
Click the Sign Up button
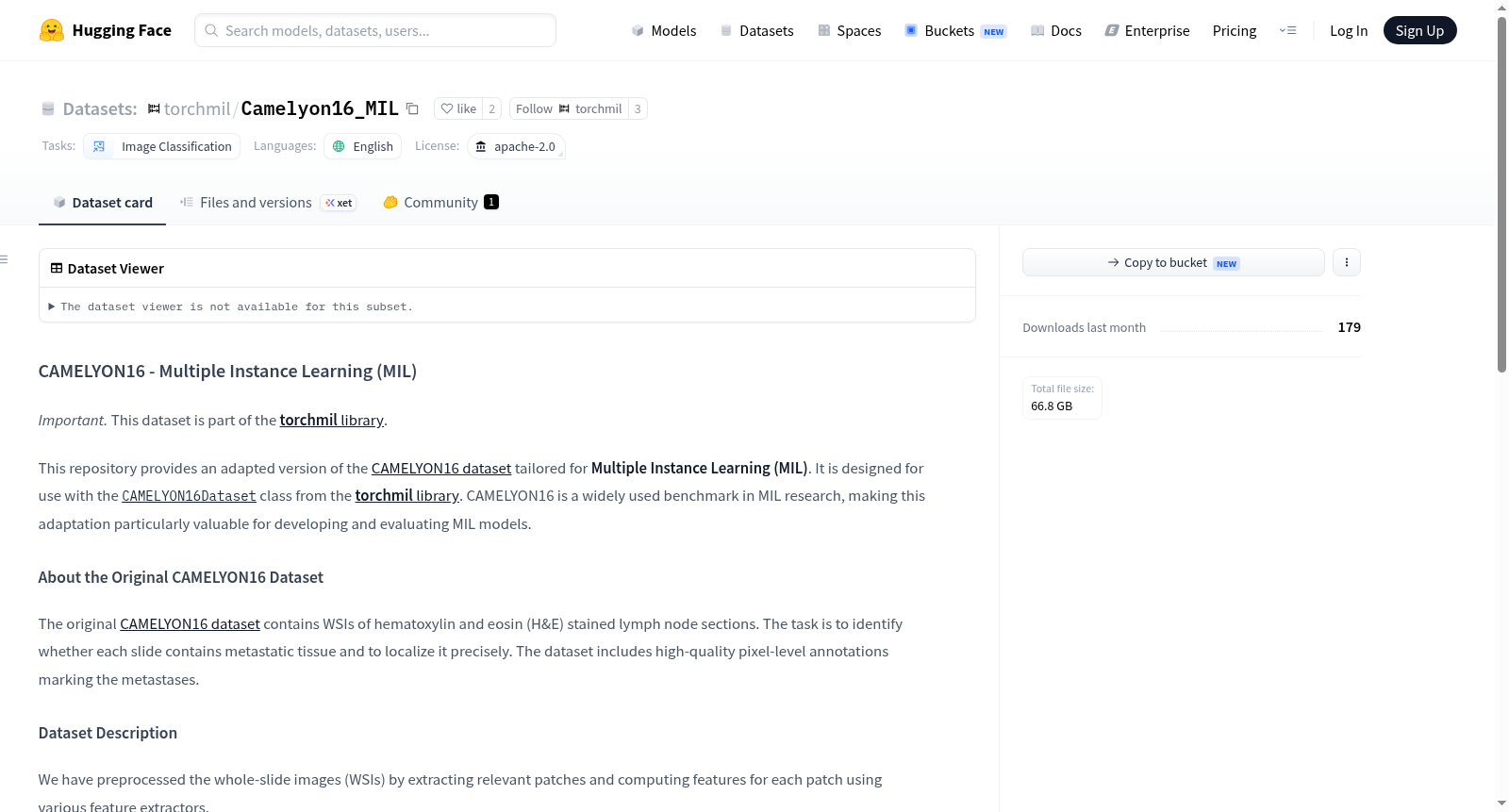tap(1419, 30)
